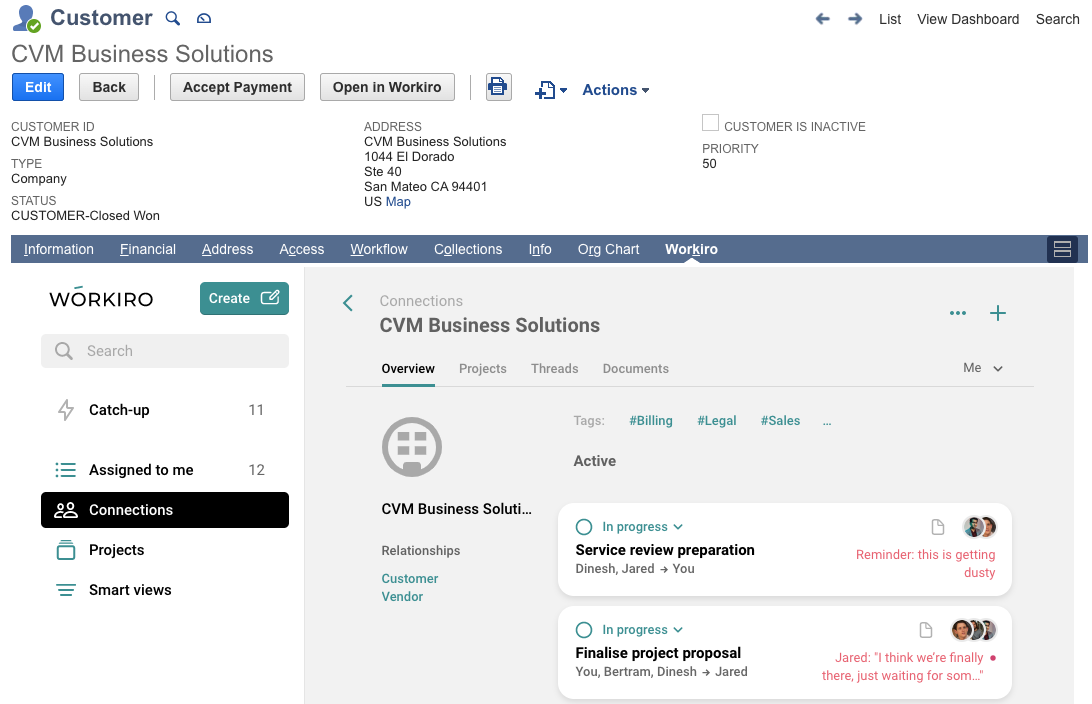Go to next record with right arrow
Image resolution: width=1092 pixels, height=704 pixels.
tap(855, 19)
